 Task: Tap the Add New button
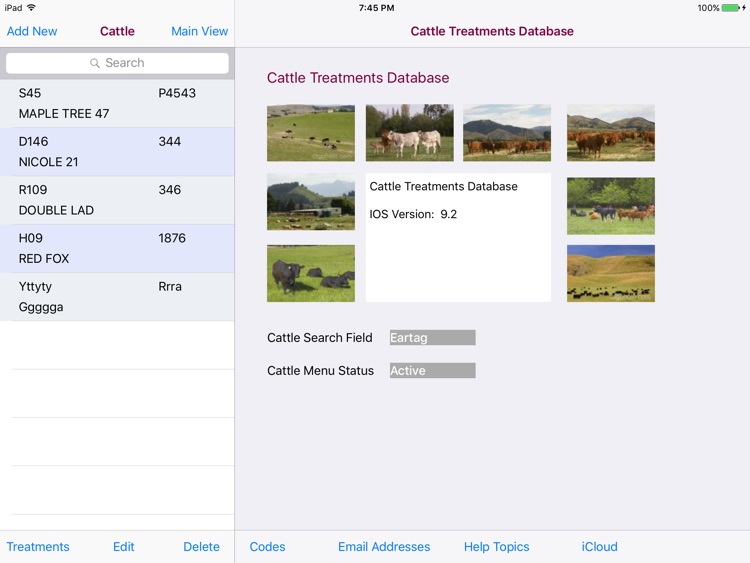click(32, 31)
